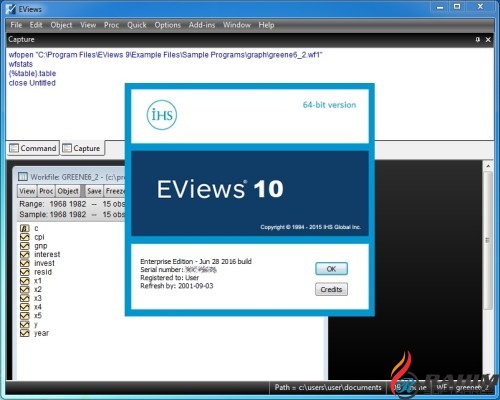The image size is (500, 400).
Task: Click the Path status bar entry
Action: click(x=328, y=387)
